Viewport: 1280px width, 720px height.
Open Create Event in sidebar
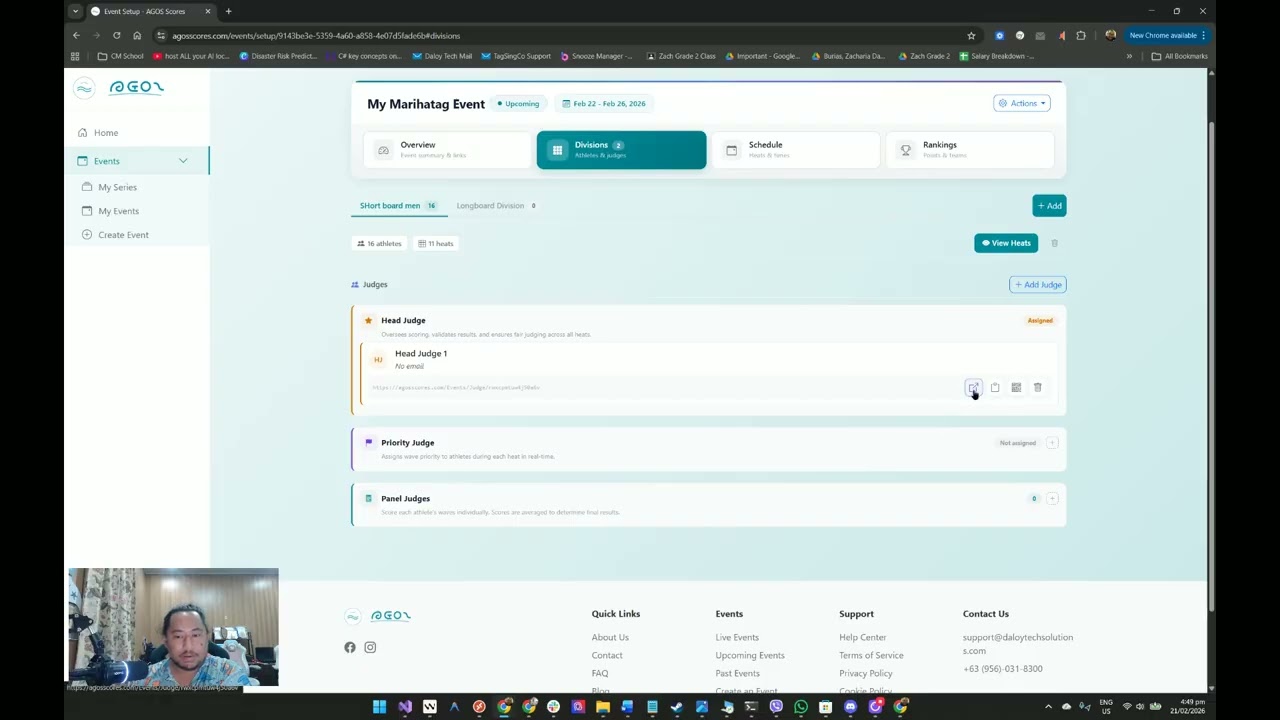123,235
